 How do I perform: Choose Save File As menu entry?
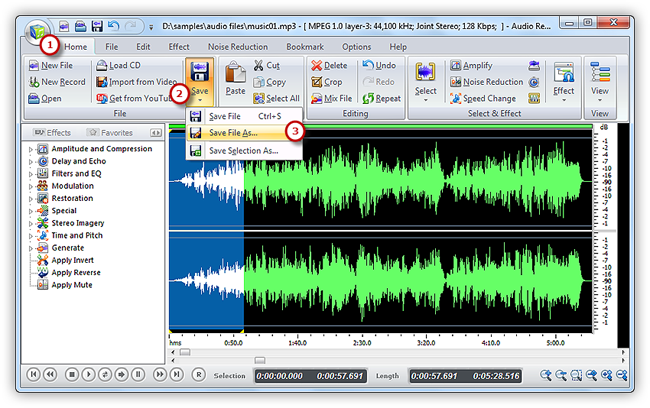click(244, 133)
